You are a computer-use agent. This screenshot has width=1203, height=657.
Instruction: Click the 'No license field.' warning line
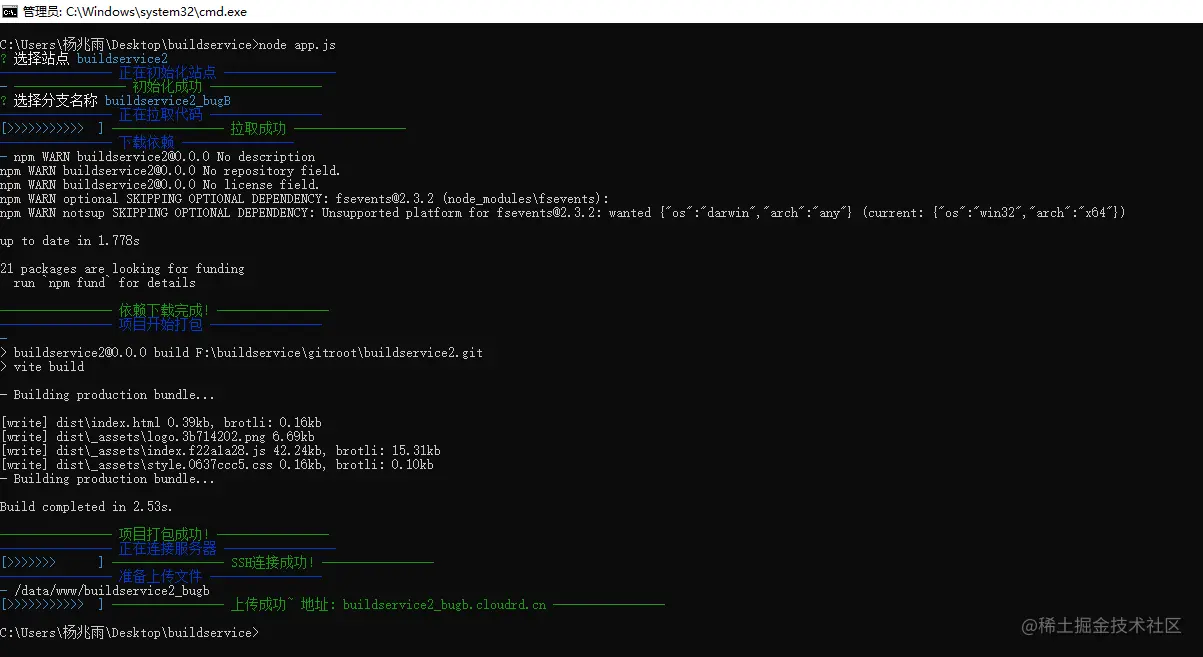click(160, 185)
